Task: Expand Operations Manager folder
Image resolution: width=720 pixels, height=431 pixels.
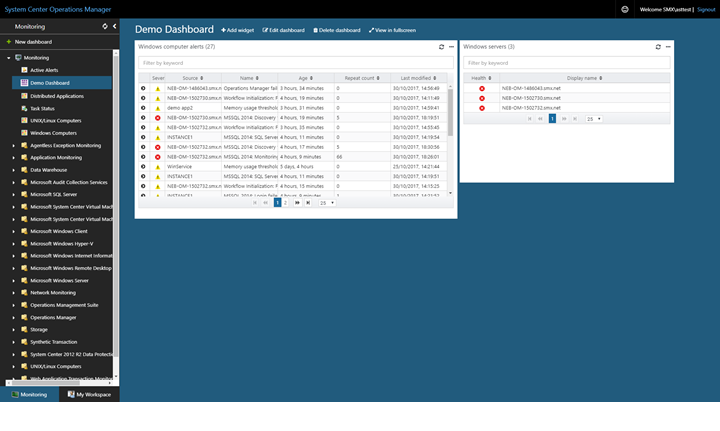Action: (13, 318)
